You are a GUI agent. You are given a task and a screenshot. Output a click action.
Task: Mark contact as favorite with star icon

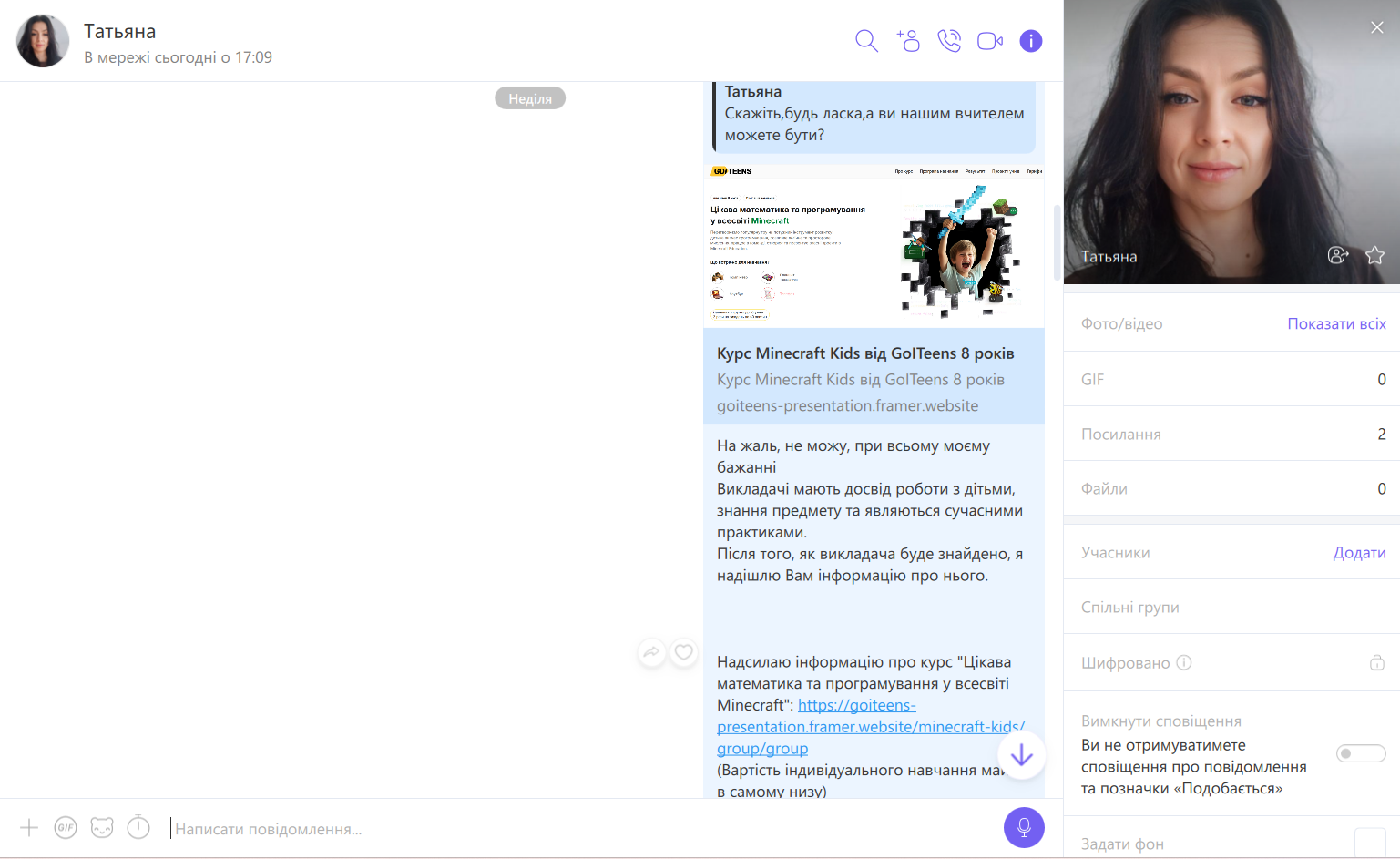pos(1375,255)
